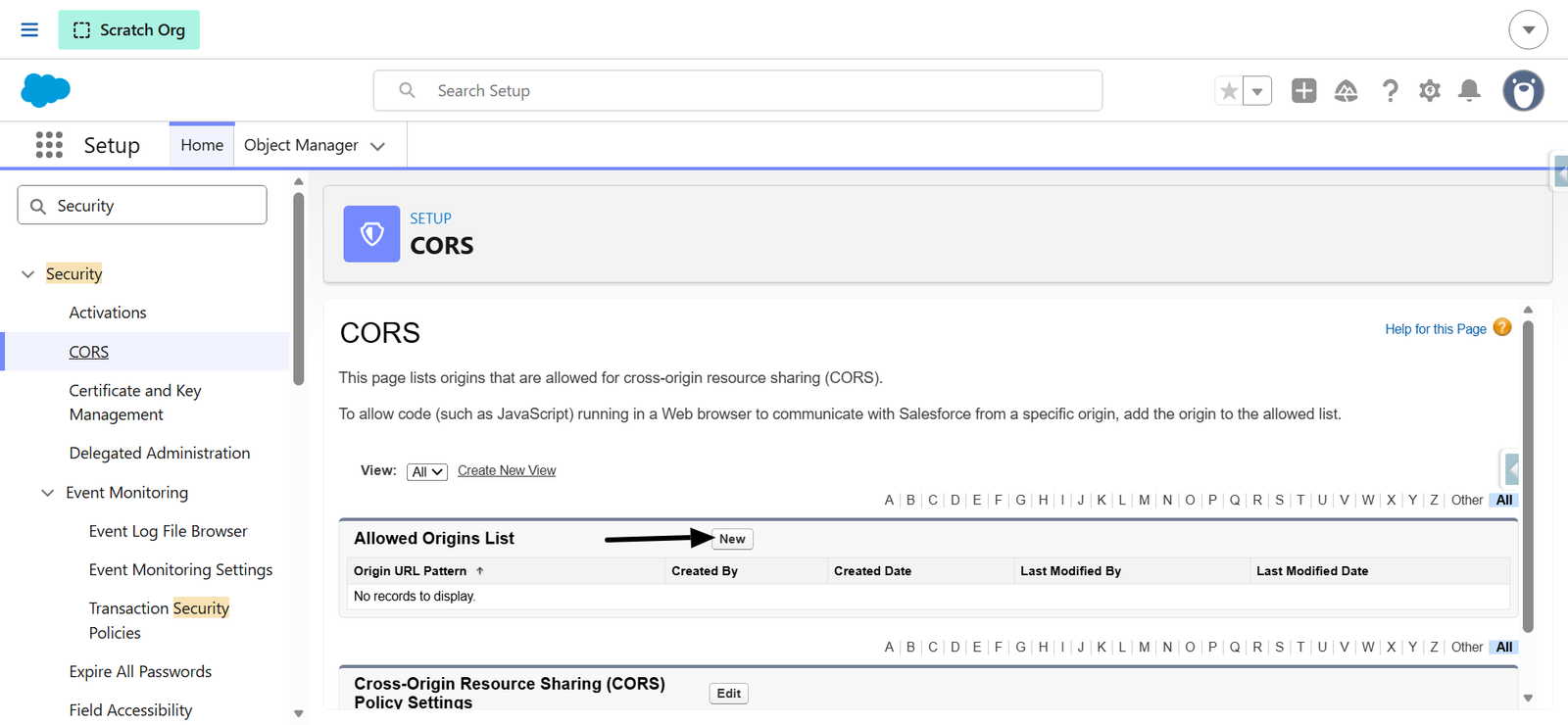Image resolution: width=1568 pixels, height=725 pixels.
Task: Click the Quick Find search field
Action: [x=142, y=205]
